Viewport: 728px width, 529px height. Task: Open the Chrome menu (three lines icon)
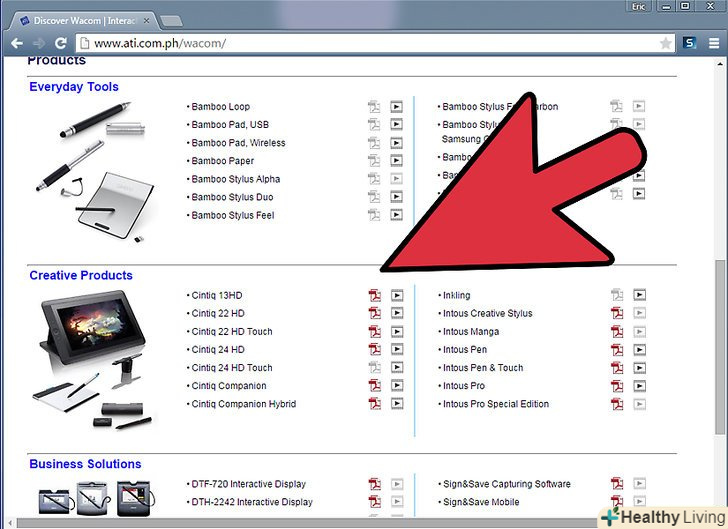tap(714, 43)
